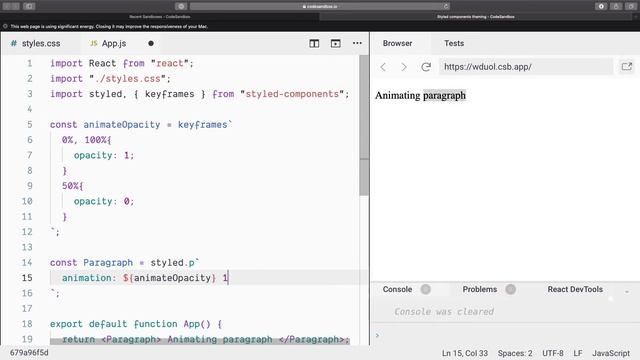Change indentation via Spaces: 2
The image size is (640, 360).
tap(515, 353)
